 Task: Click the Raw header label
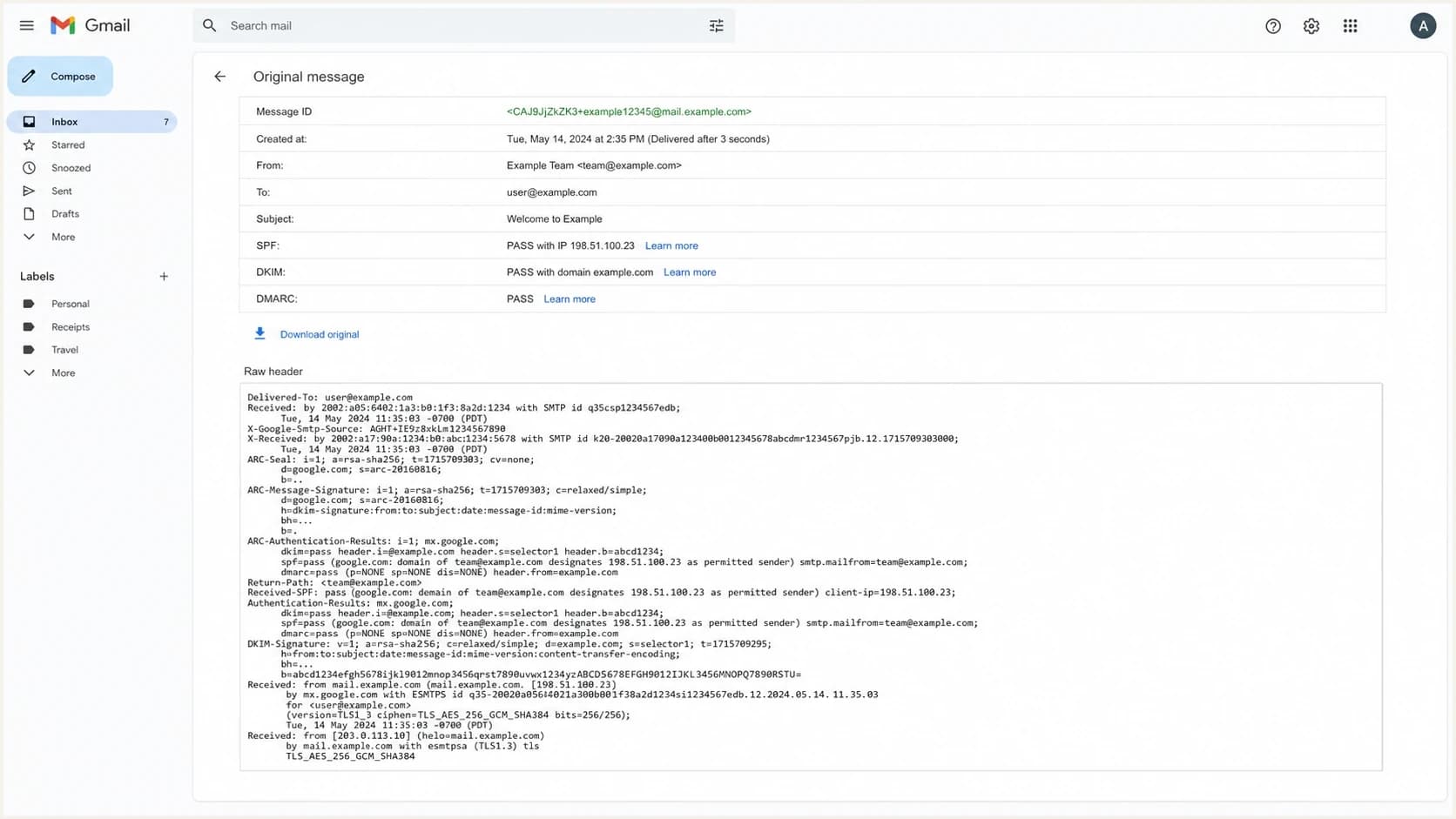coord(273,371)
